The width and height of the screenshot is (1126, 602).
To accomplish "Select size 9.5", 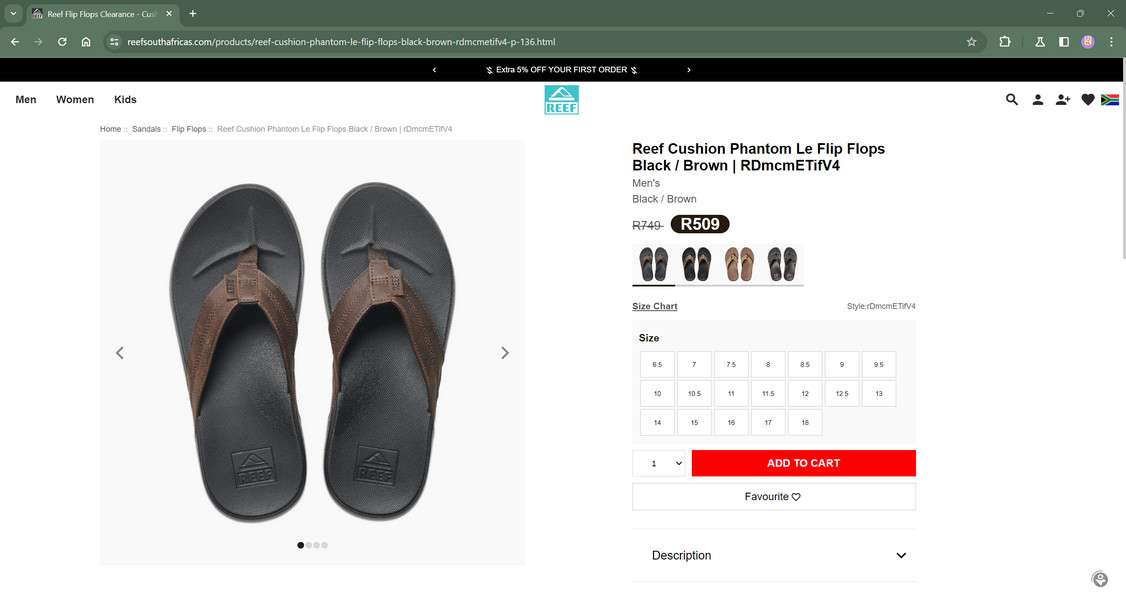I will click(x=879, y=365).
